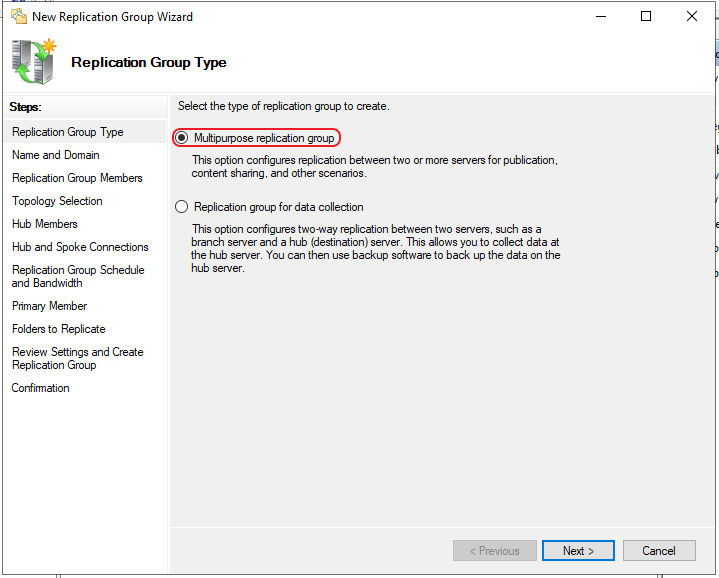Click the replication servers header icon
This screenshot has width=719, height=578.
coord(34,62)
